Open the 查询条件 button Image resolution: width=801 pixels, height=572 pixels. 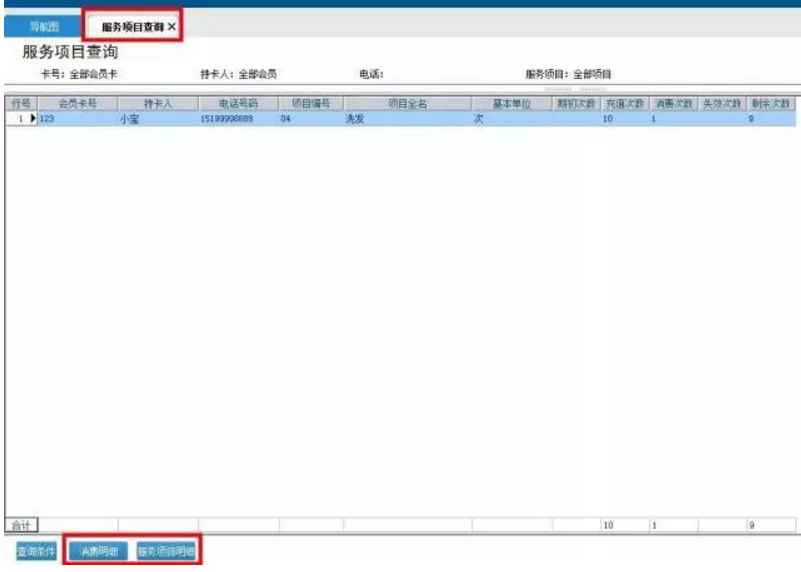point(36,551)
